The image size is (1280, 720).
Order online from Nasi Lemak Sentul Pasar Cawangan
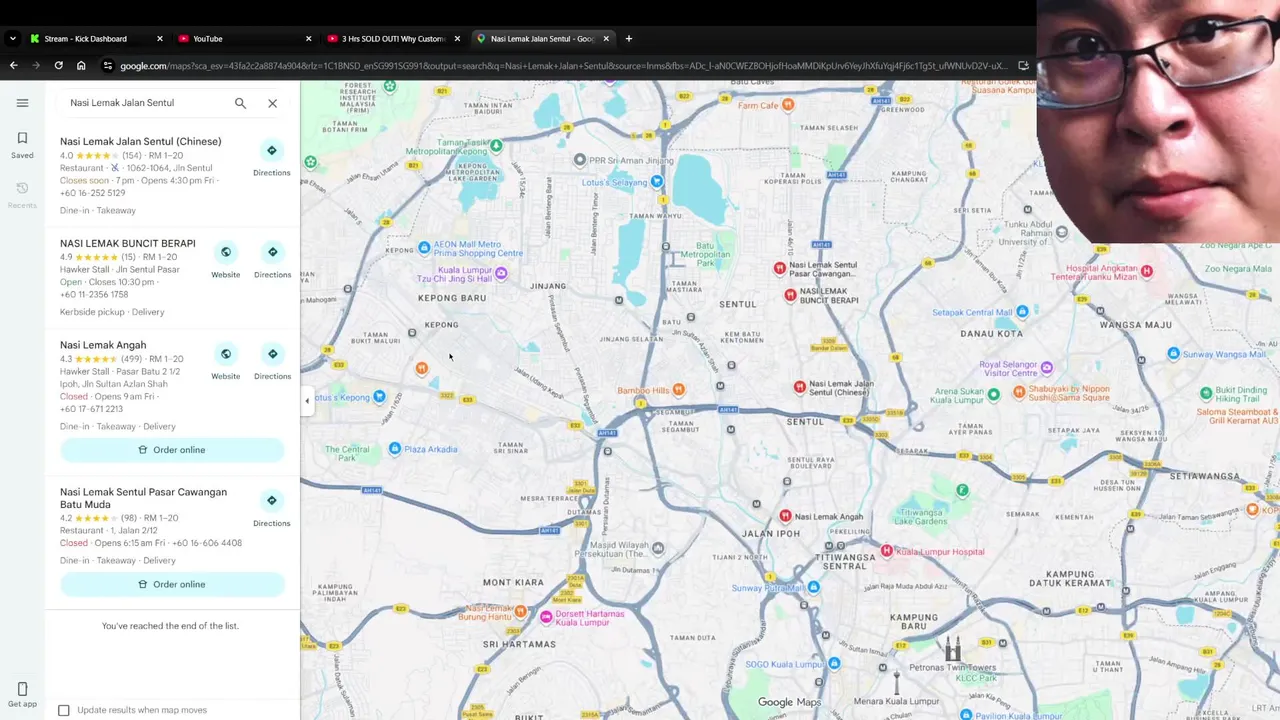pos(172,584)
